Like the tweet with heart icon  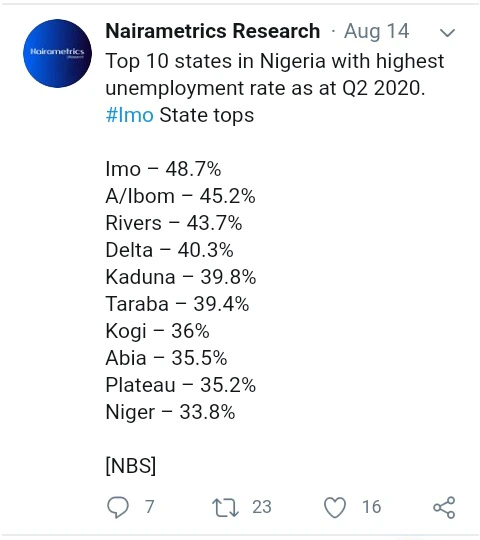[x=335, y=507]
